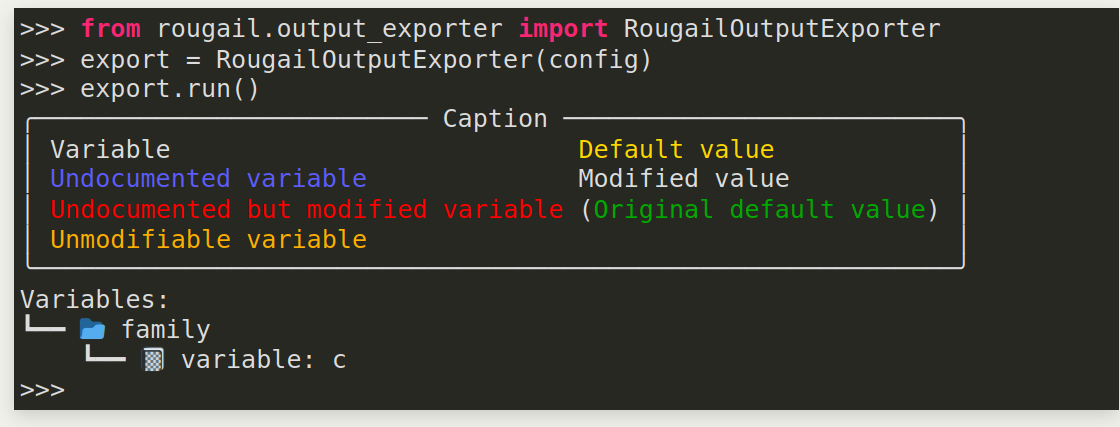Click the empty >>> prompt at bottom
The width and height of the screenshot is (1120, 427).
point(42,389)
